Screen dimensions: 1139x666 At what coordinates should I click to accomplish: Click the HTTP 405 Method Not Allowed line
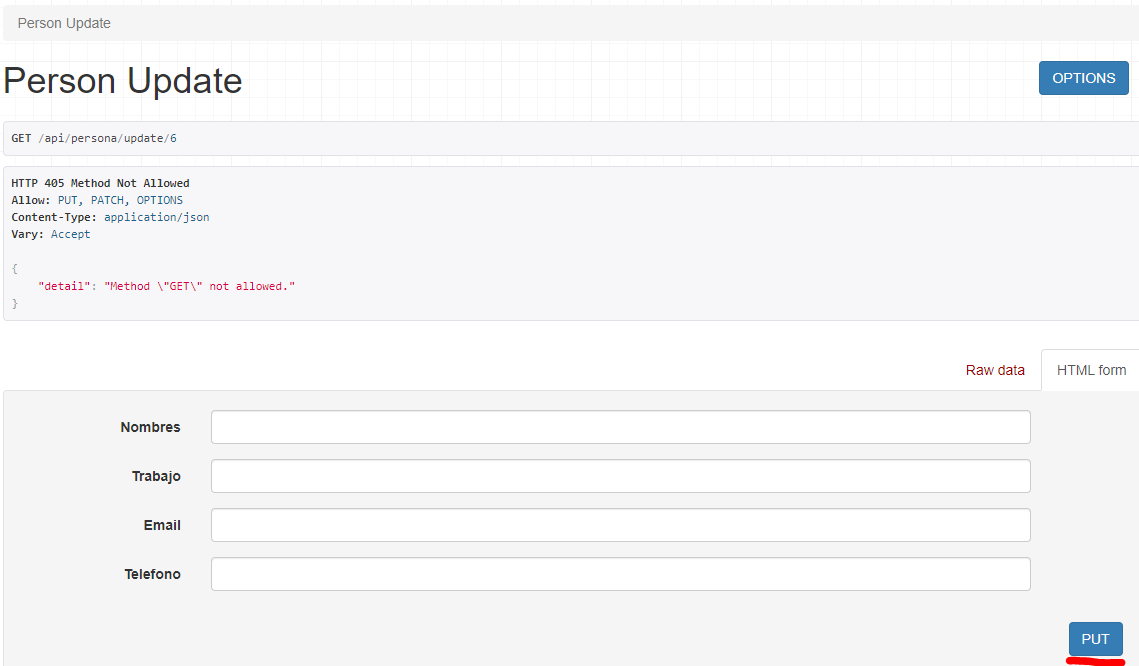100,183
